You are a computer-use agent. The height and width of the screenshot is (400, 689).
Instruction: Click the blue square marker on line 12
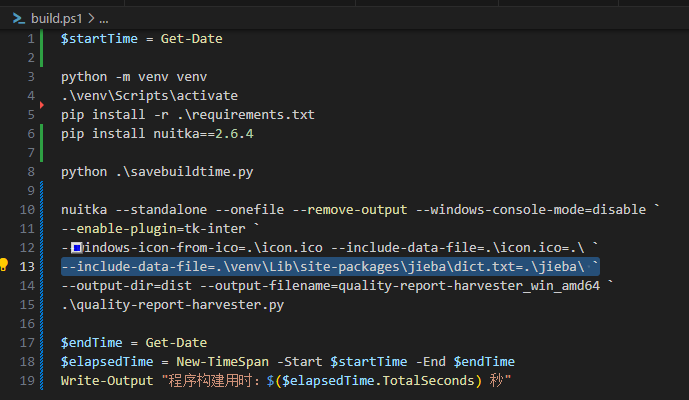pyautogui.click(x=76, y=247)
